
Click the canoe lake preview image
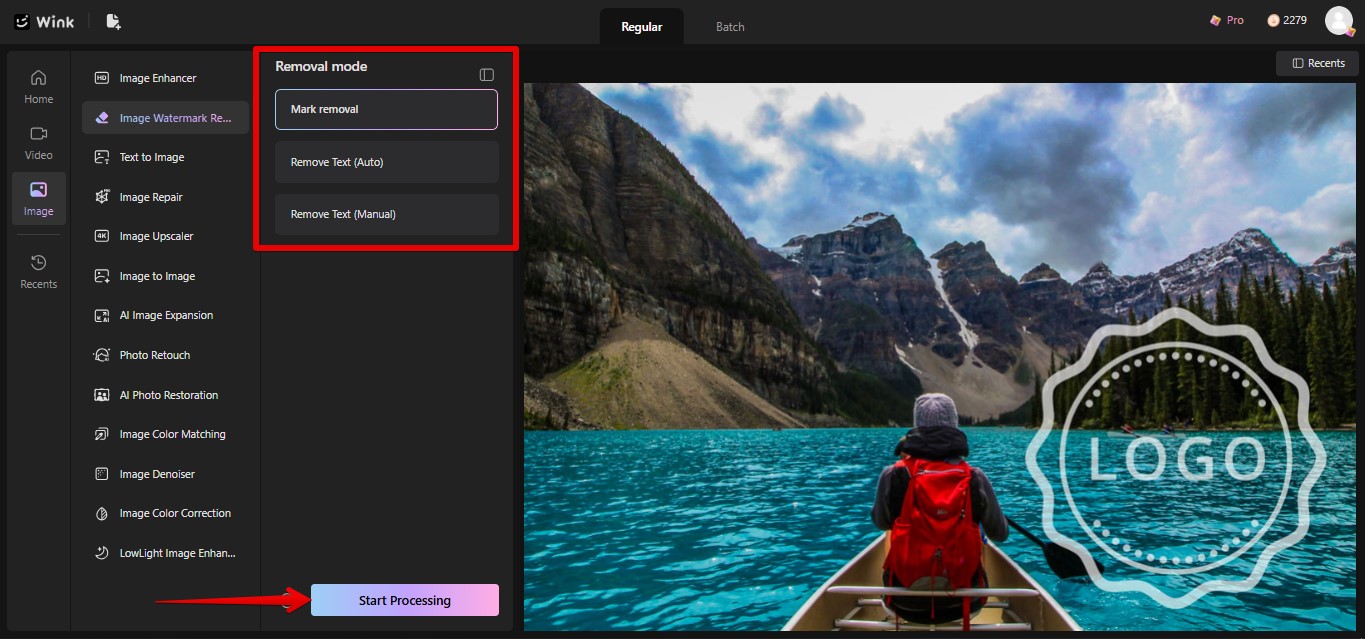click(x=940, y=357)
